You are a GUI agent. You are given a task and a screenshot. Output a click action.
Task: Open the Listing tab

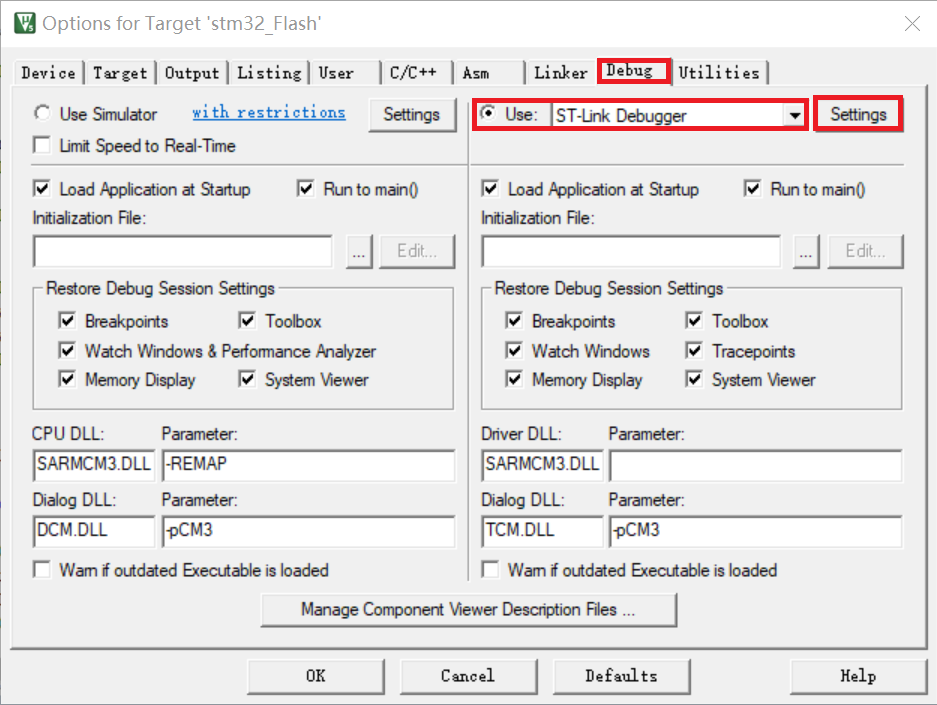[269, 73]
